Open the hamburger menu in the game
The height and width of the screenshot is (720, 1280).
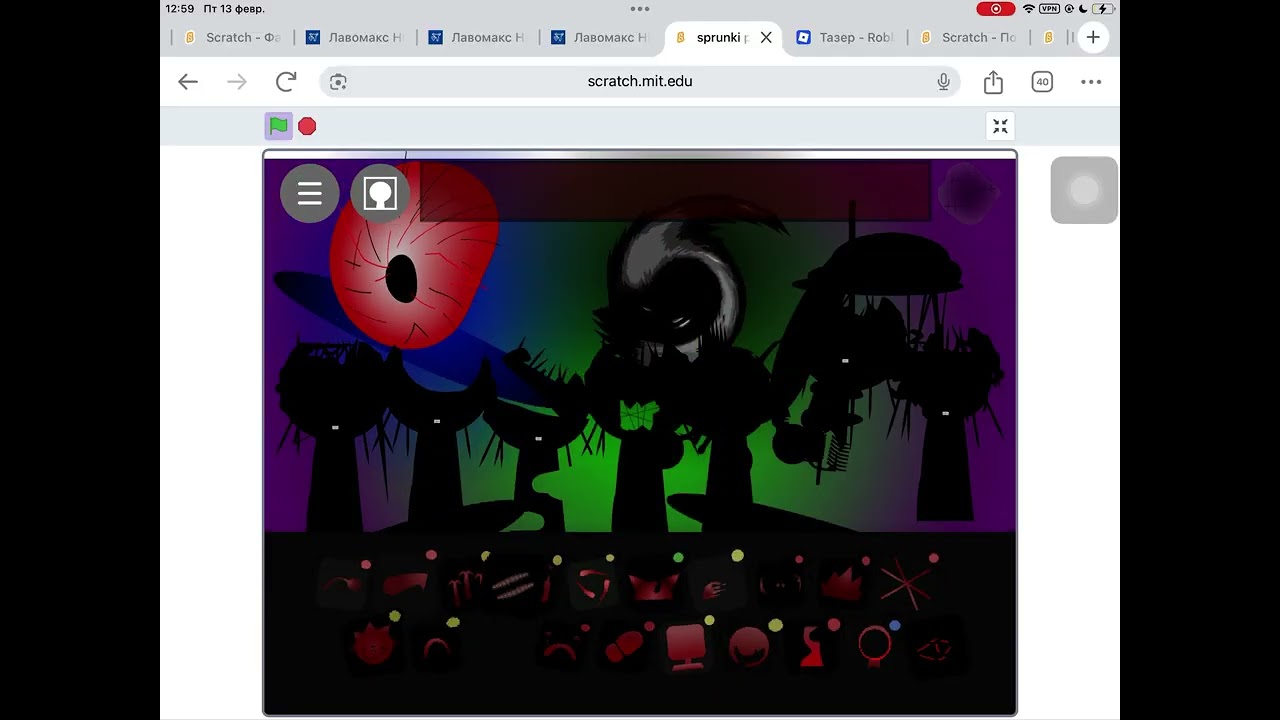coord(310,193)
